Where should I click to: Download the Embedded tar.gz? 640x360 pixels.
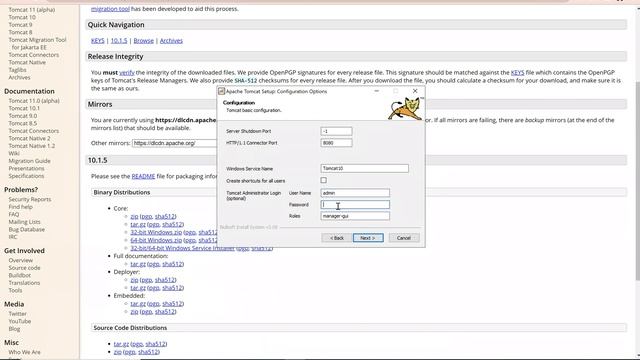pyautogui.click(x=138, y=304)
